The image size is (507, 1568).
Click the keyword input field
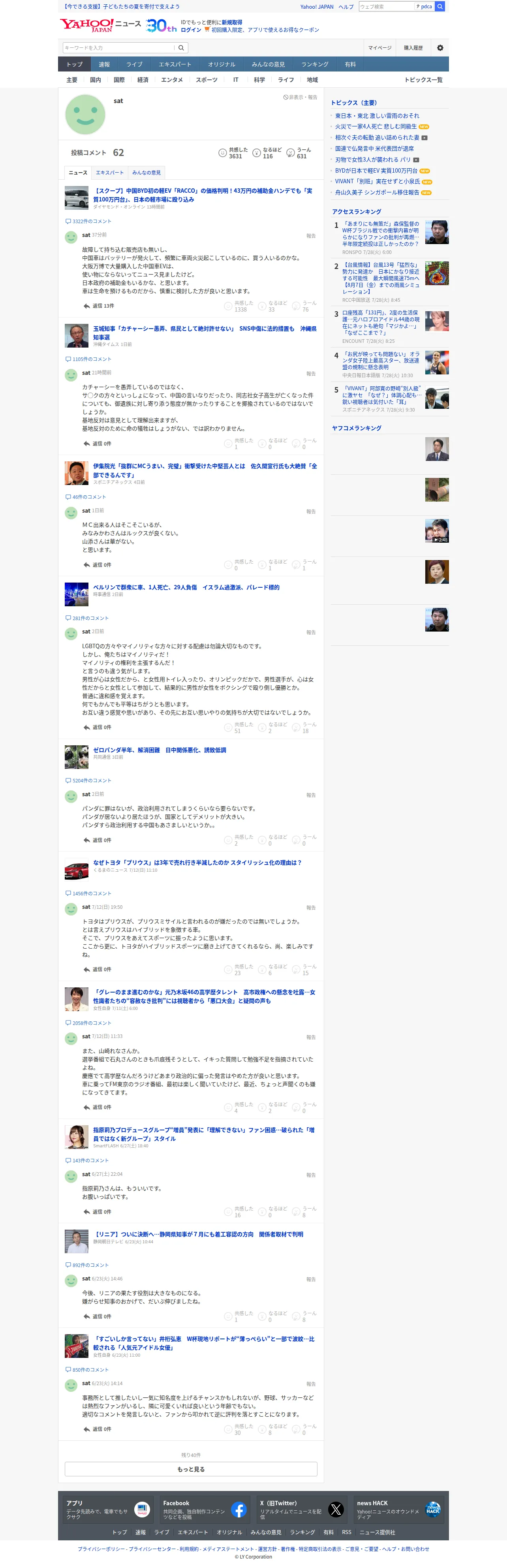pos(119,47)
